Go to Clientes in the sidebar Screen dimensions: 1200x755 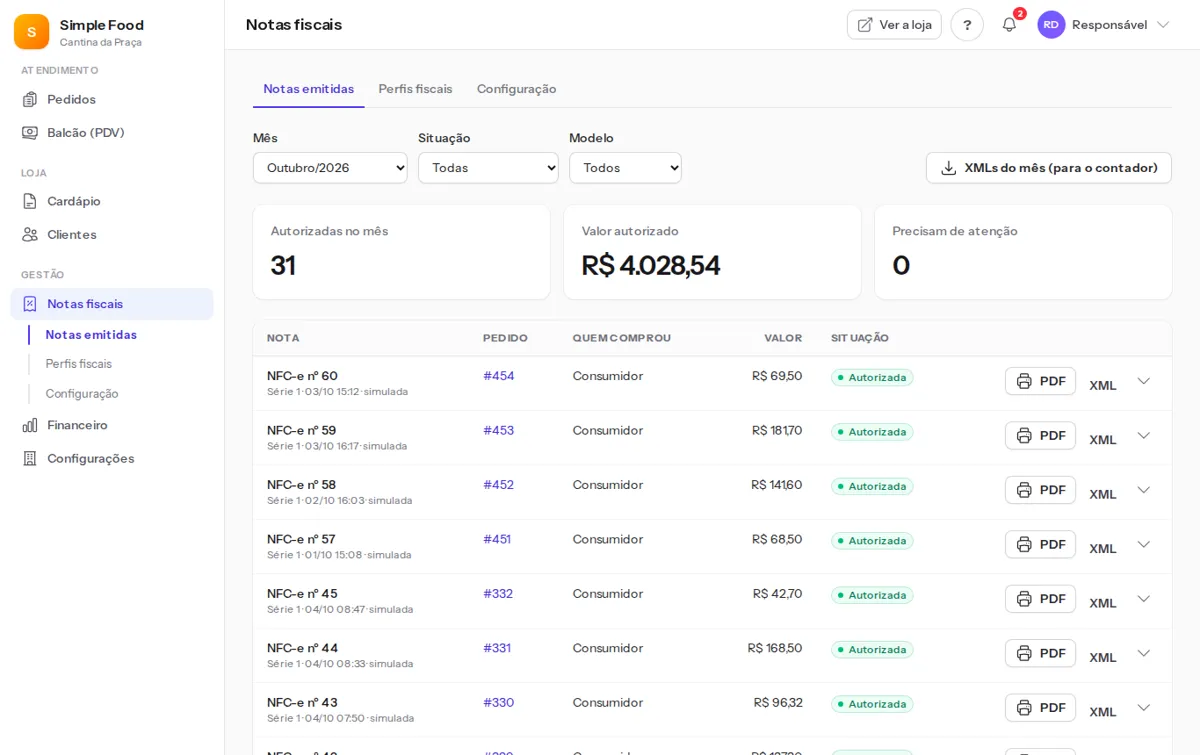pos(112,234)
